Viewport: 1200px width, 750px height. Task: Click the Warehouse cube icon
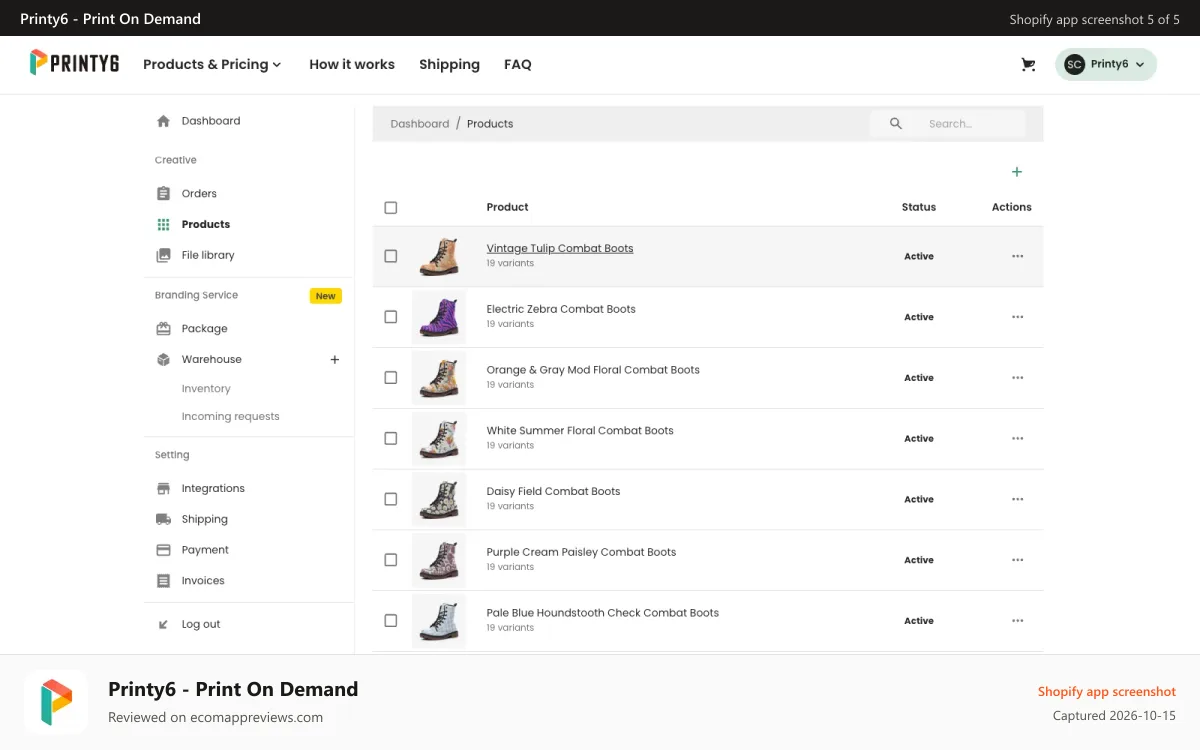[x=163, y=360]
